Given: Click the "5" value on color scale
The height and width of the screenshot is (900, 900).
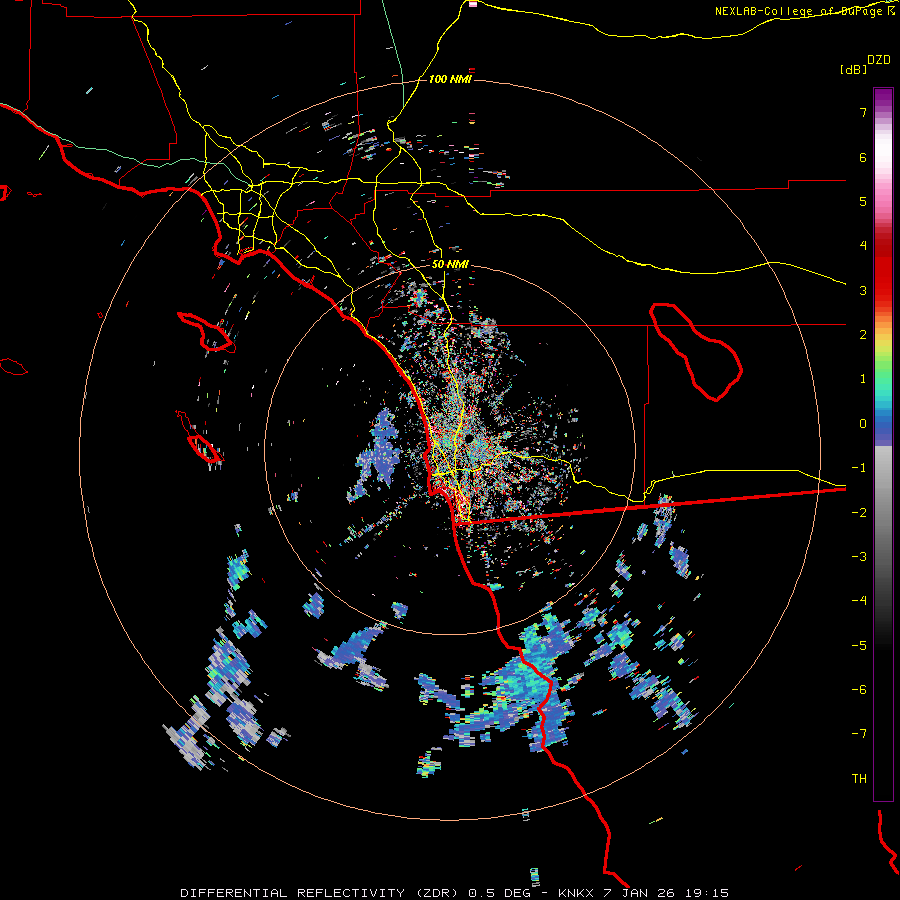Looking at the screenshot, I should point(863,201).
